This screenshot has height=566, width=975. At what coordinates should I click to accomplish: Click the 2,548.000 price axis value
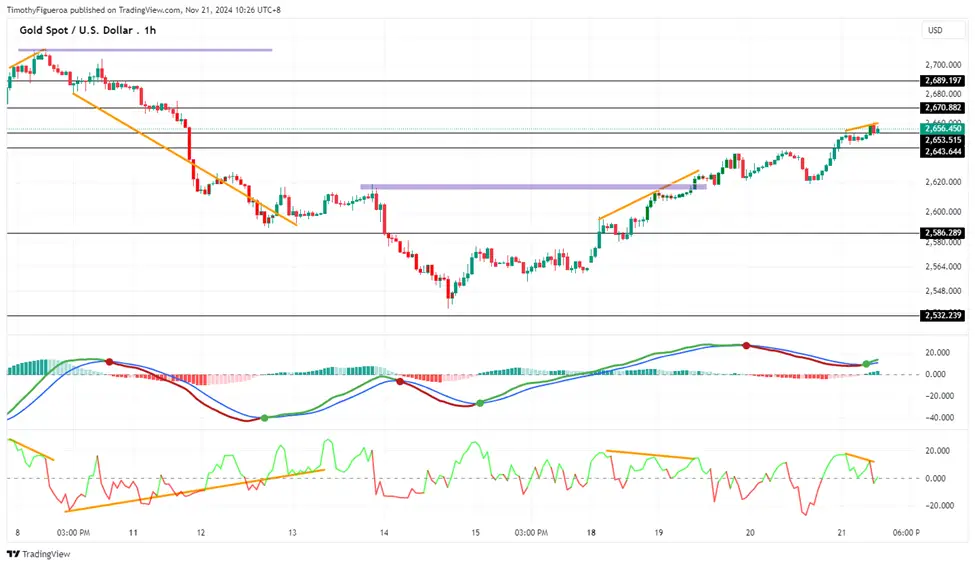click(x=943, y=291)
